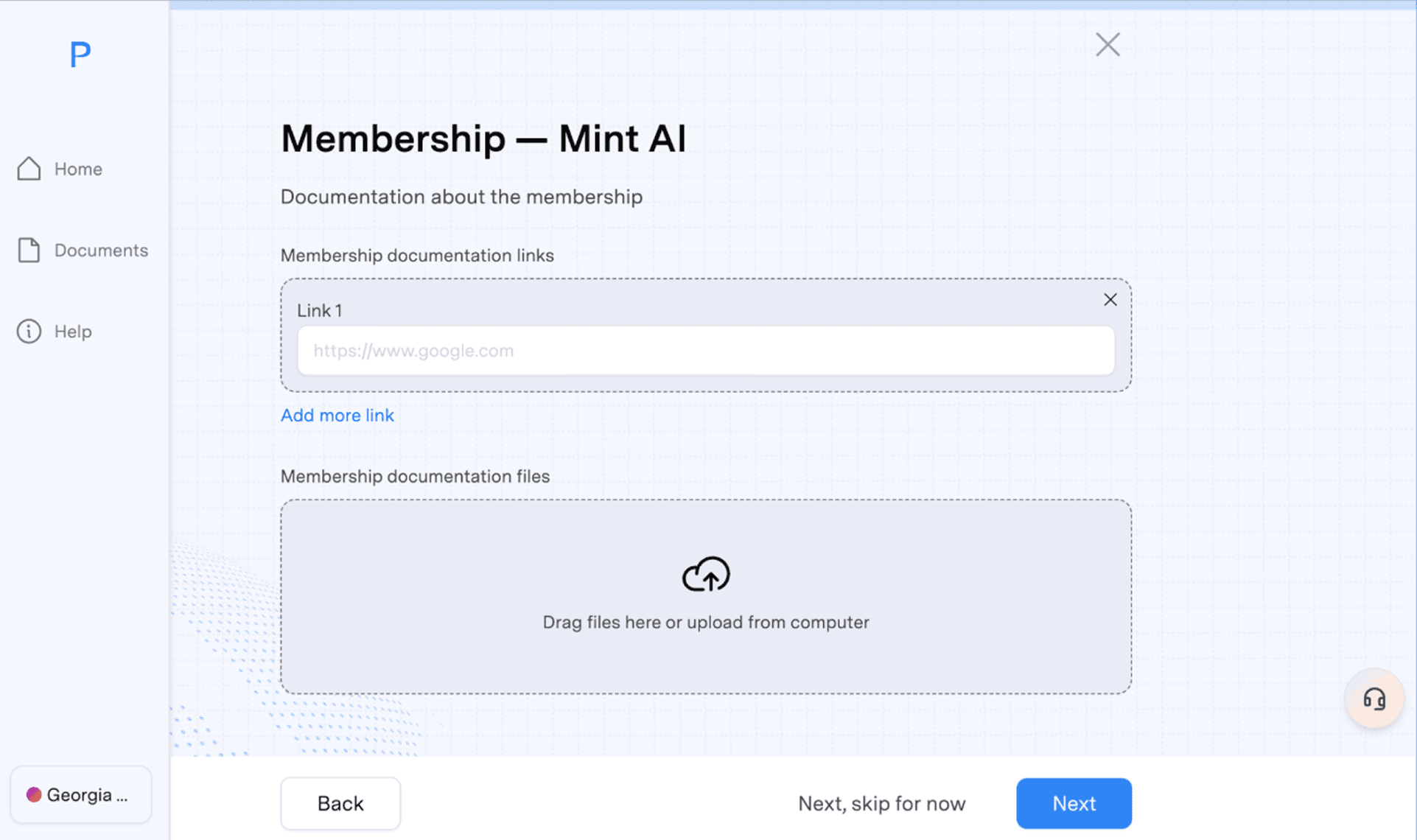This screenshot has height=840, width=1417.
Task: Open the headset support chat
Action: point(1374,699)
